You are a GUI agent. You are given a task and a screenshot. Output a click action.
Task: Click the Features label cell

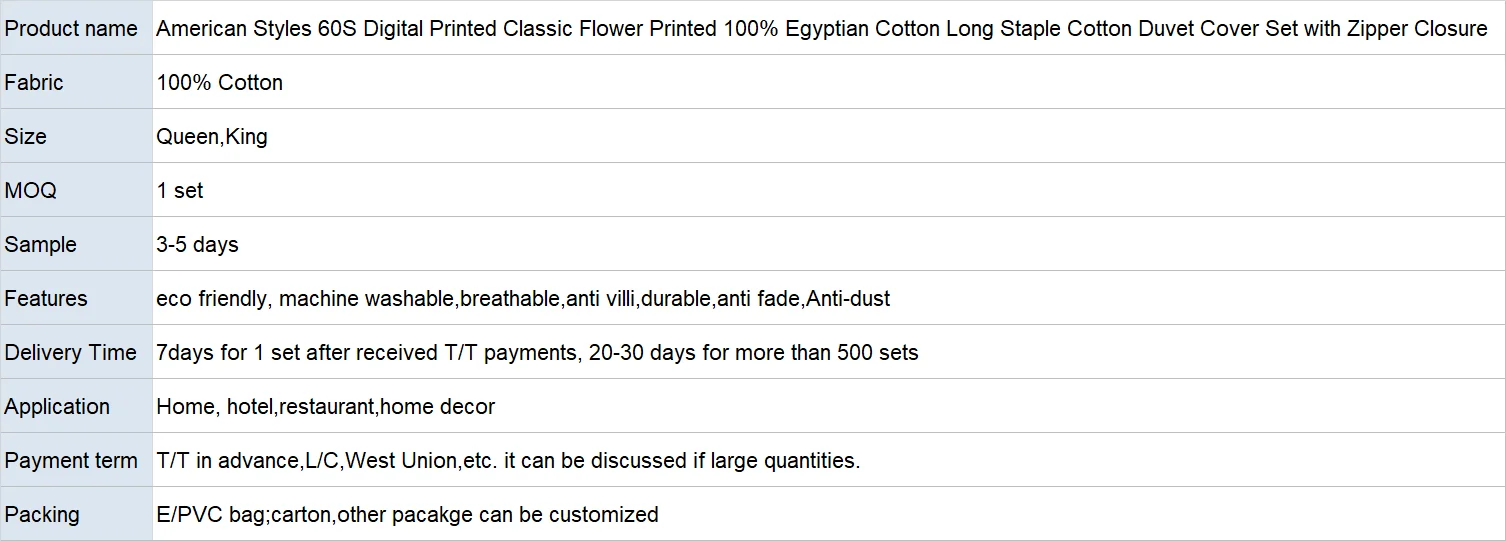pyautogui.click(x=46, y=299)
